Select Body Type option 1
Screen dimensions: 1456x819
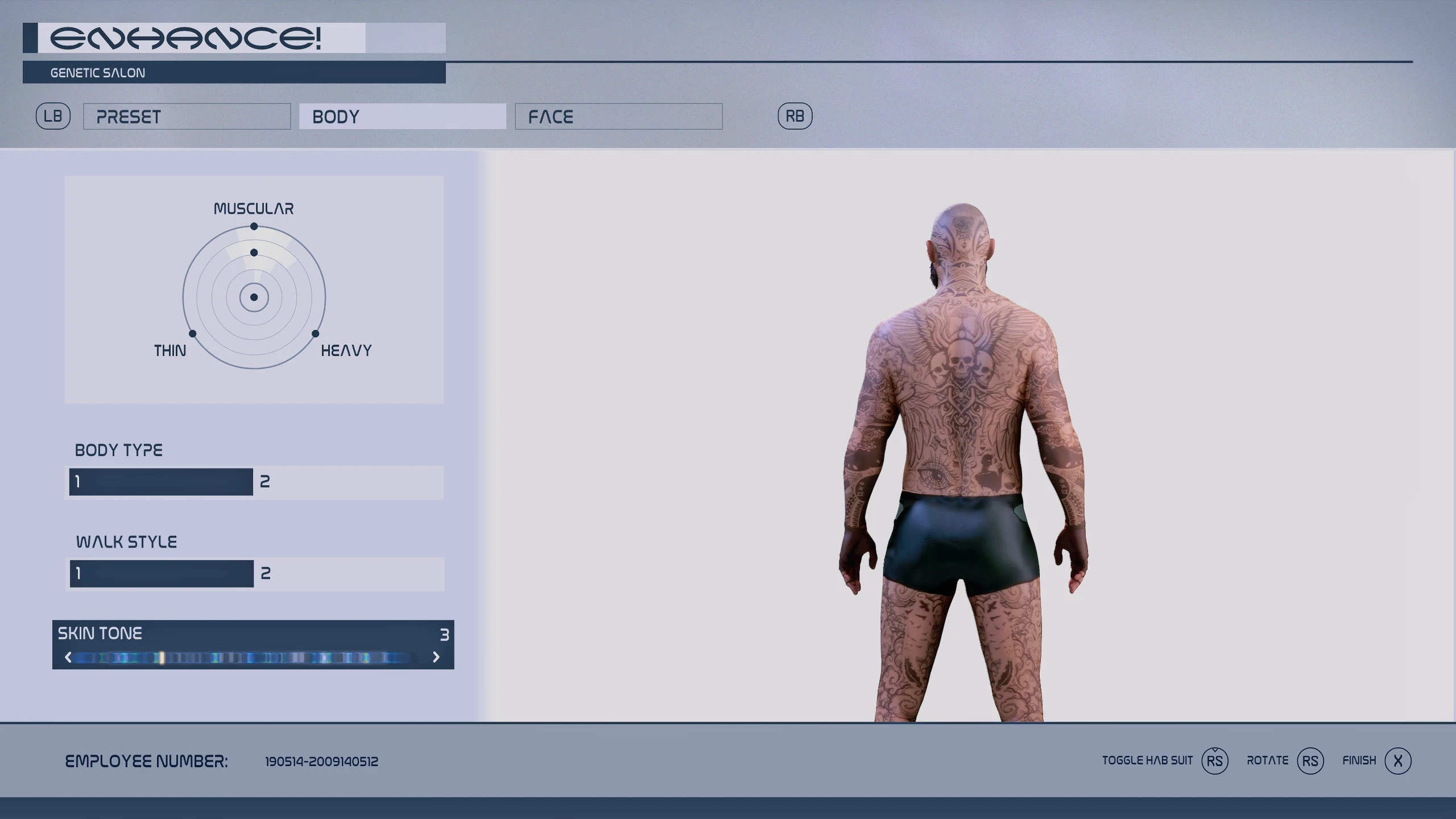(161, 482)
